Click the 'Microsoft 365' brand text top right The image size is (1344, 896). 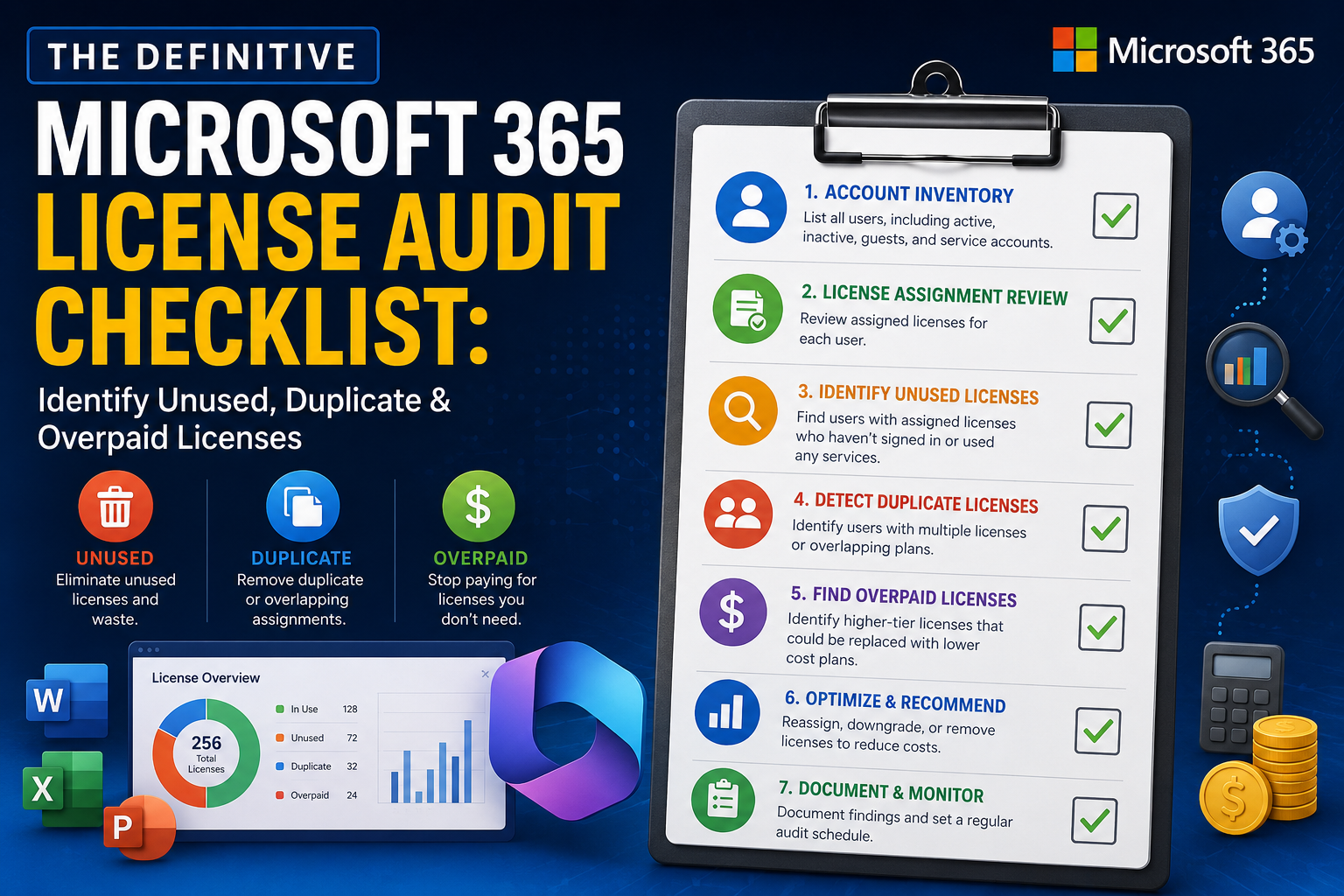(x=1211, y=51)
